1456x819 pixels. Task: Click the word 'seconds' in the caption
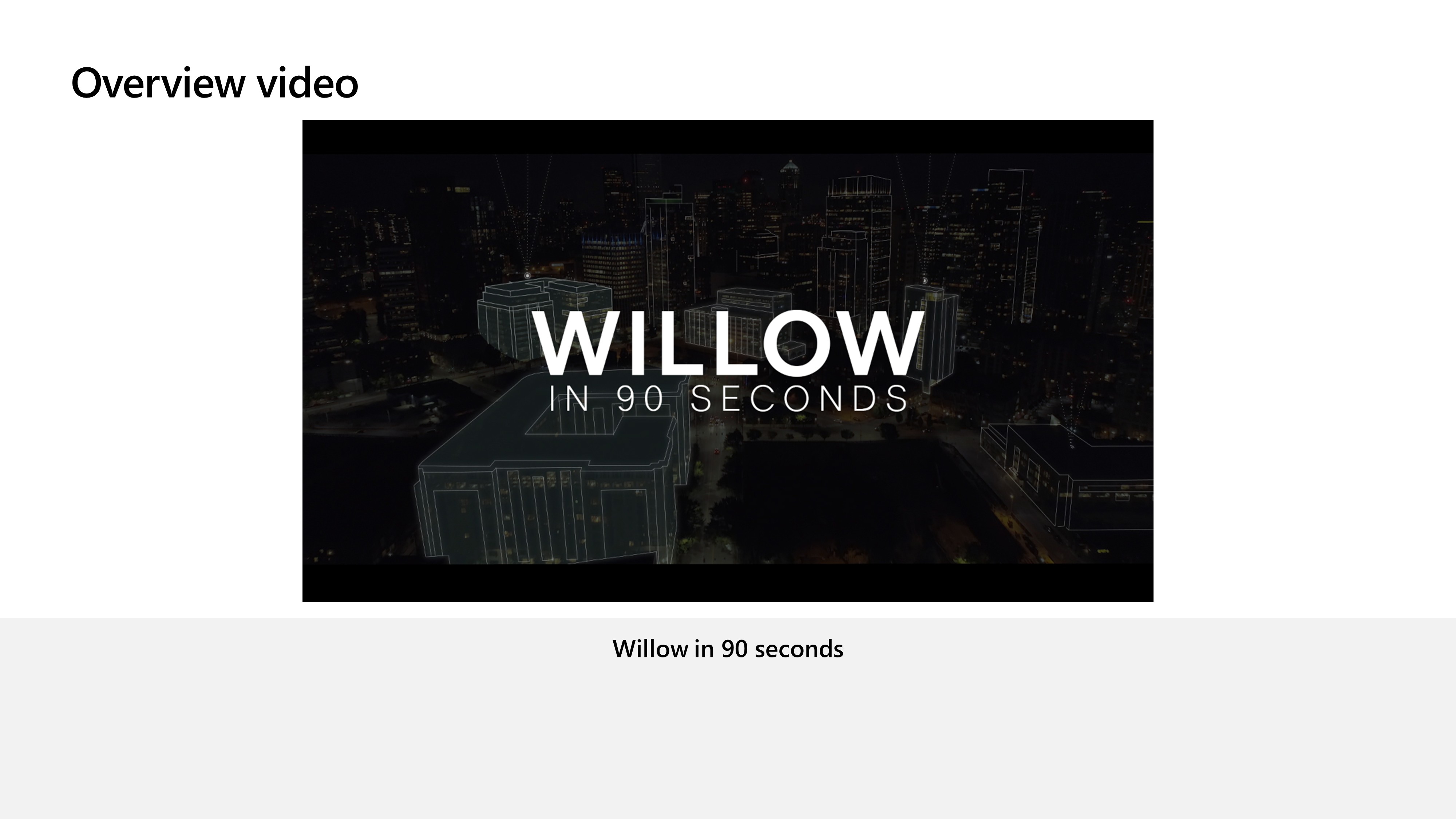point(799,649)
